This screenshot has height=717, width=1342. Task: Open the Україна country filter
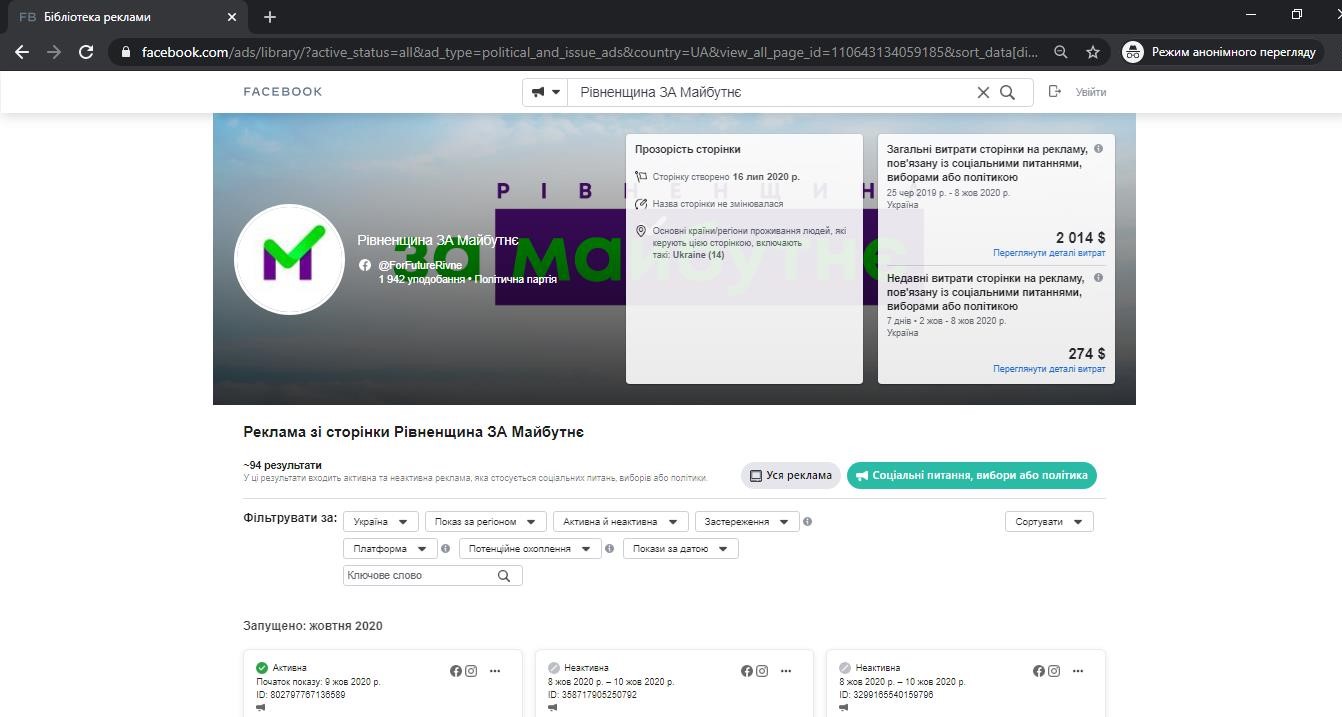tap(381, 522)
